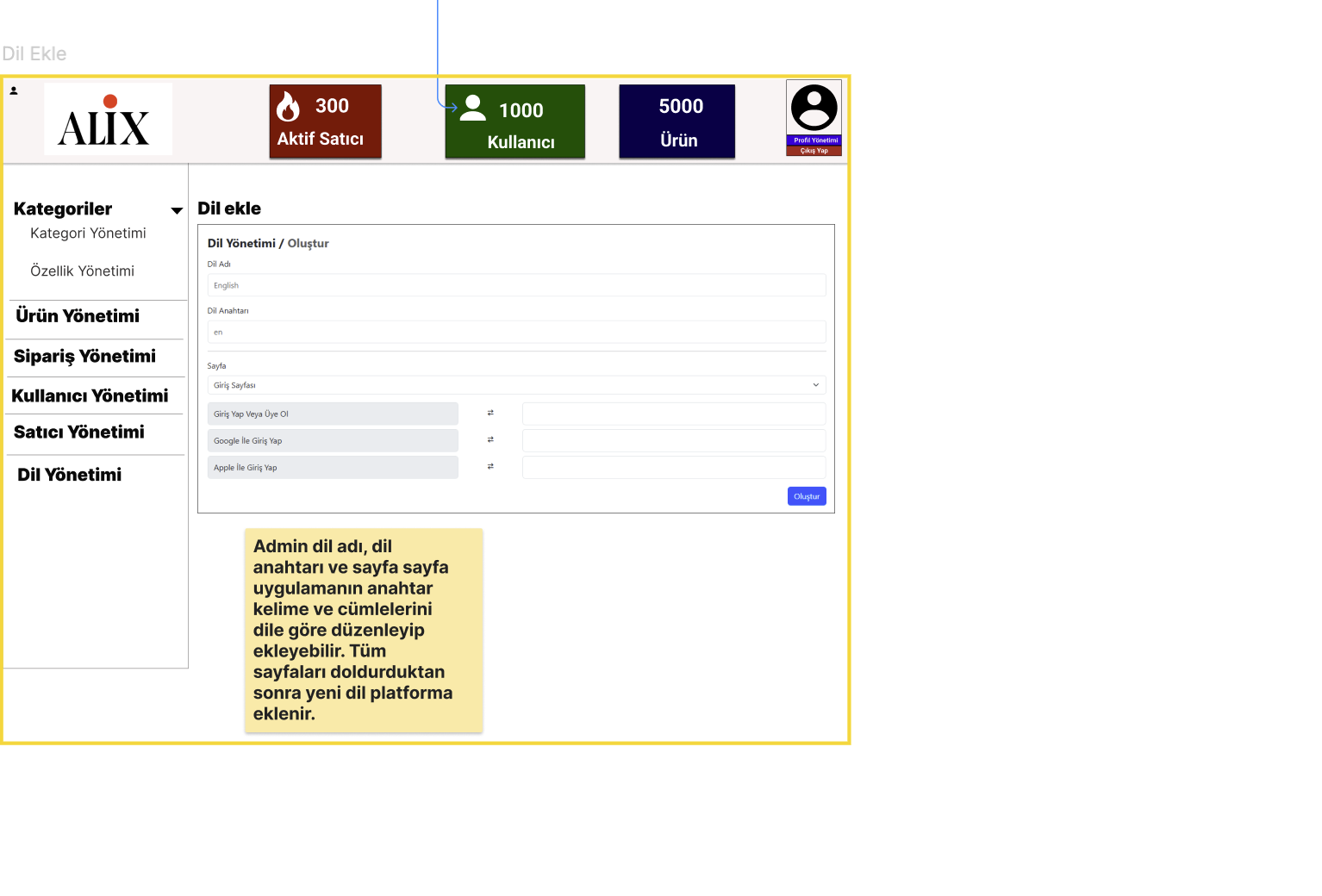Open Özellik Yönetimi in sidebar
Image resolution: width=1322 pixels, height=896 pixels.
click(82, 271)
